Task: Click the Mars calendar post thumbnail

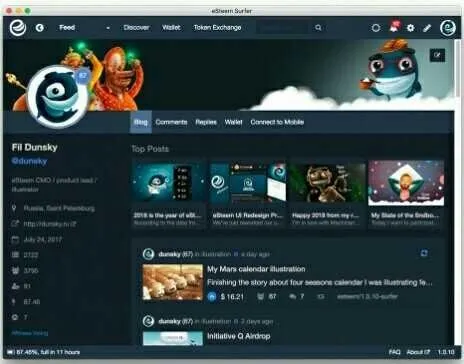Action: tap(173, 282)
